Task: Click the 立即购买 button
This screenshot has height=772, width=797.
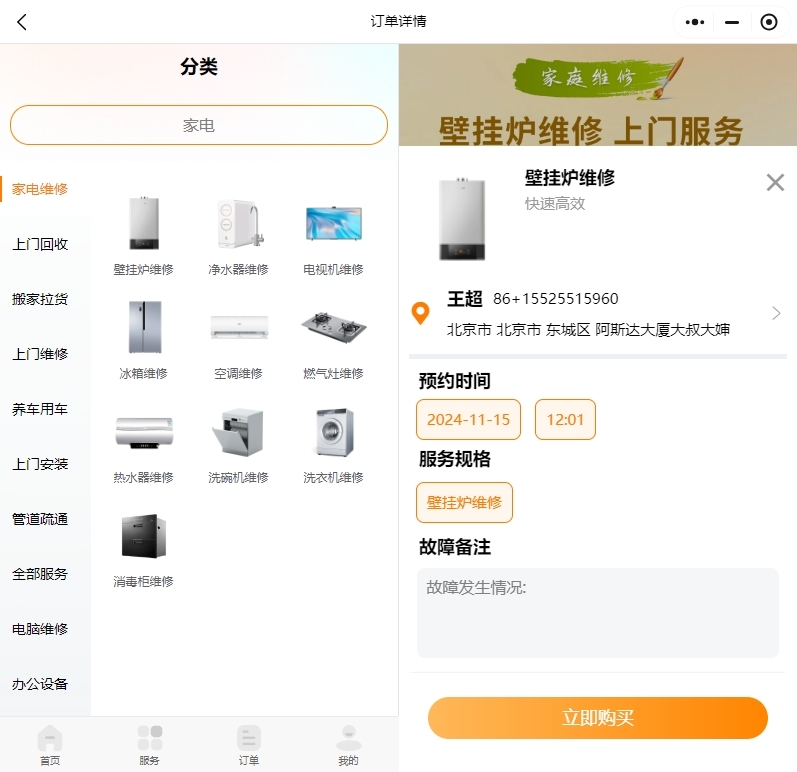Action: click(x=598, y=718)
